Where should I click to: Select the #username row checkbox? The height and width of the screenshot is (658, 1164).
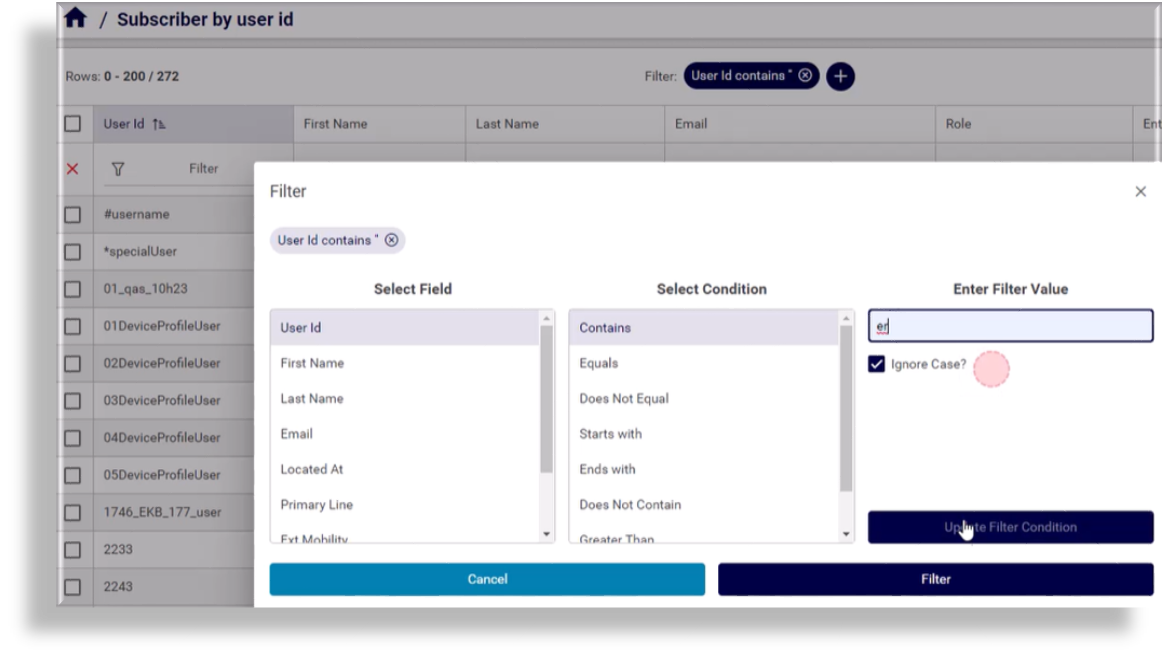[x=72, y=214]
